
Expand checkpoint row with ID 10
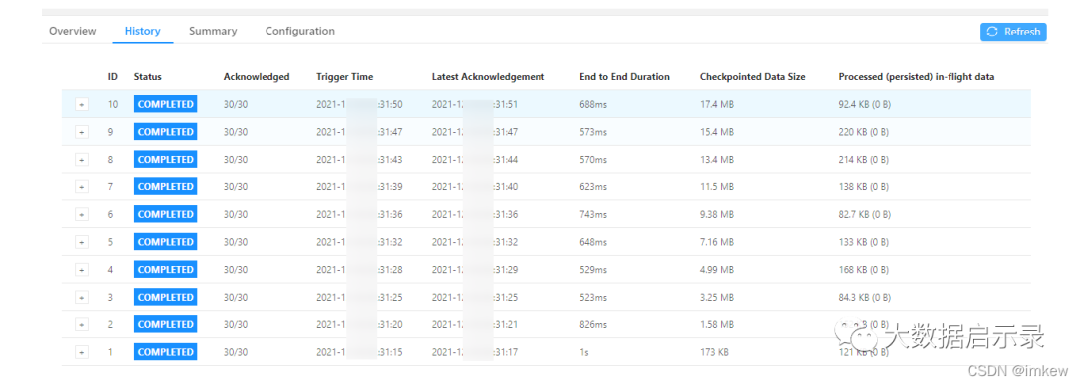82,105
